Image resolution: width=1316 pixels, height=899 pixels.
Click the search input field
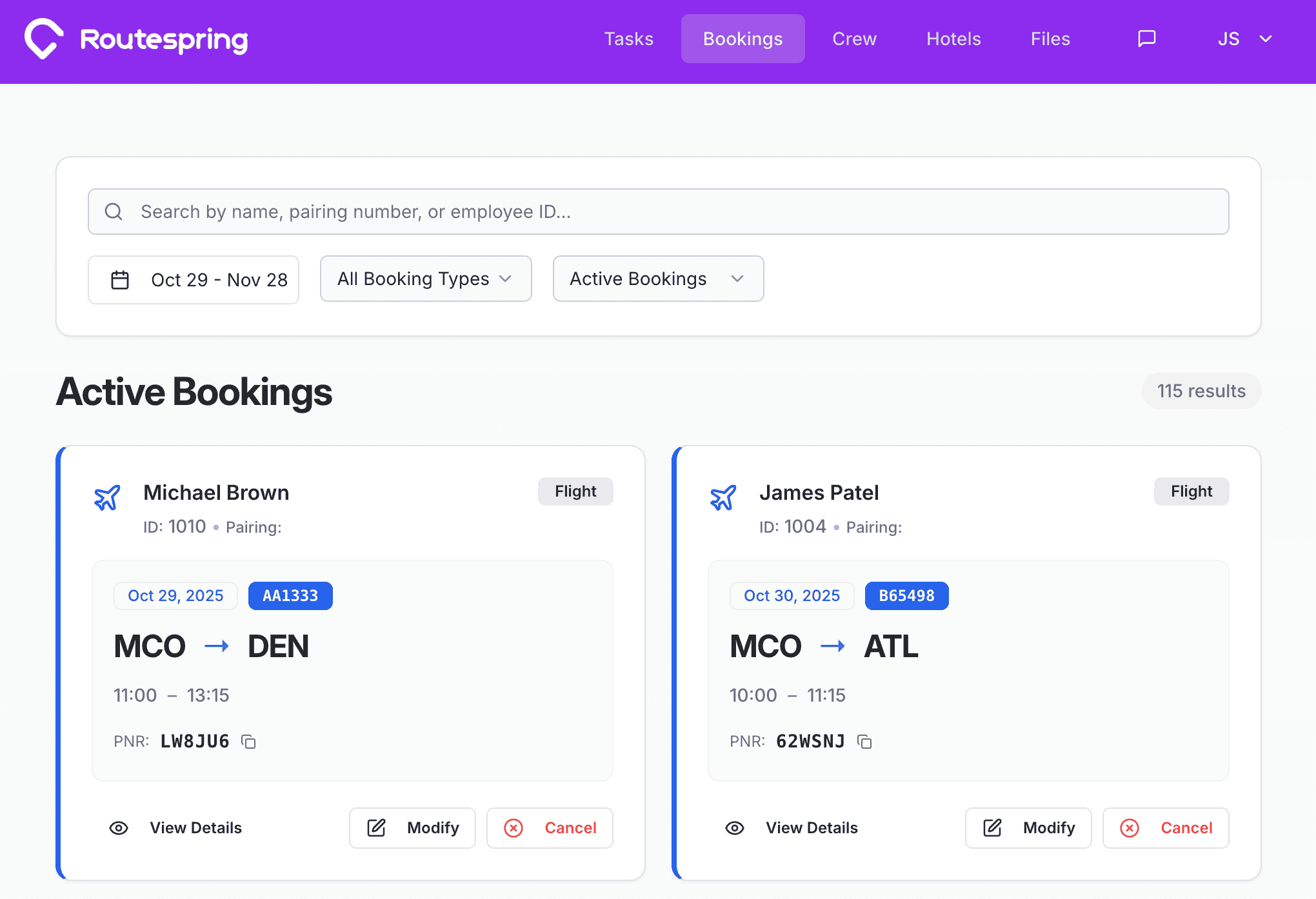pos(516,211)
